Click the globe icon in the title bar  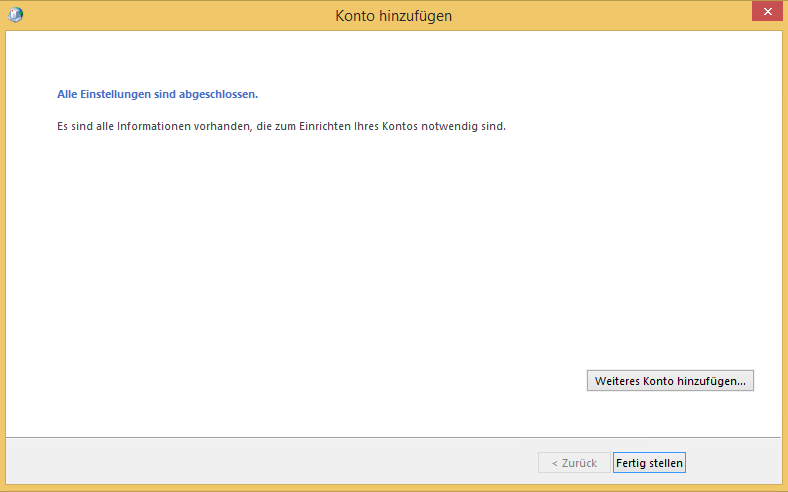point(16,15)
